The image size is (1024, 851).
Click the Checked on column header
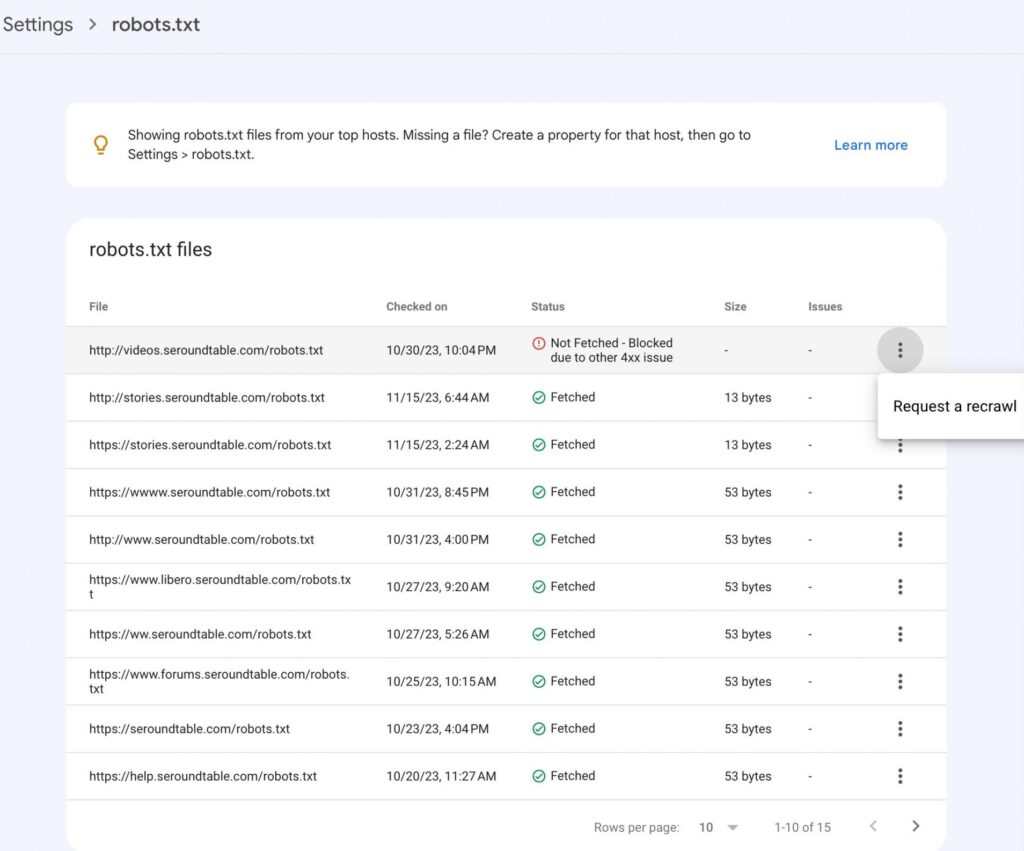click(x=417, y=306)
